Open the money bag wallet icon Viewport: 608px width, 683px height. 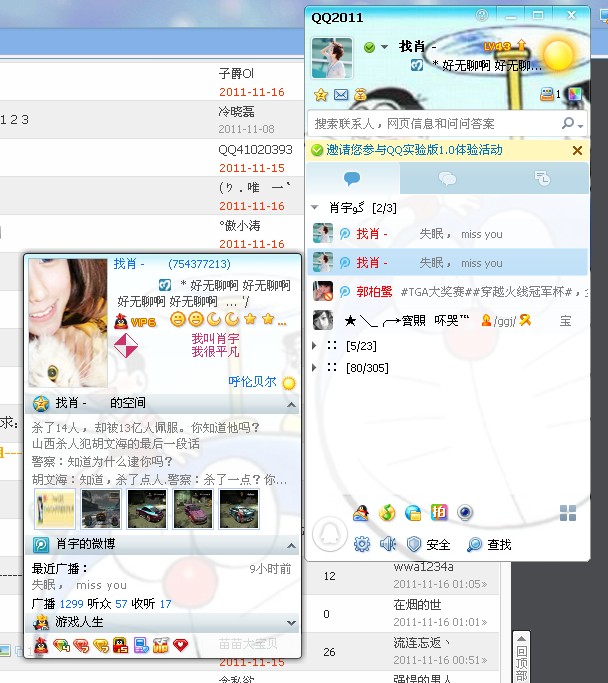(360, 95)
